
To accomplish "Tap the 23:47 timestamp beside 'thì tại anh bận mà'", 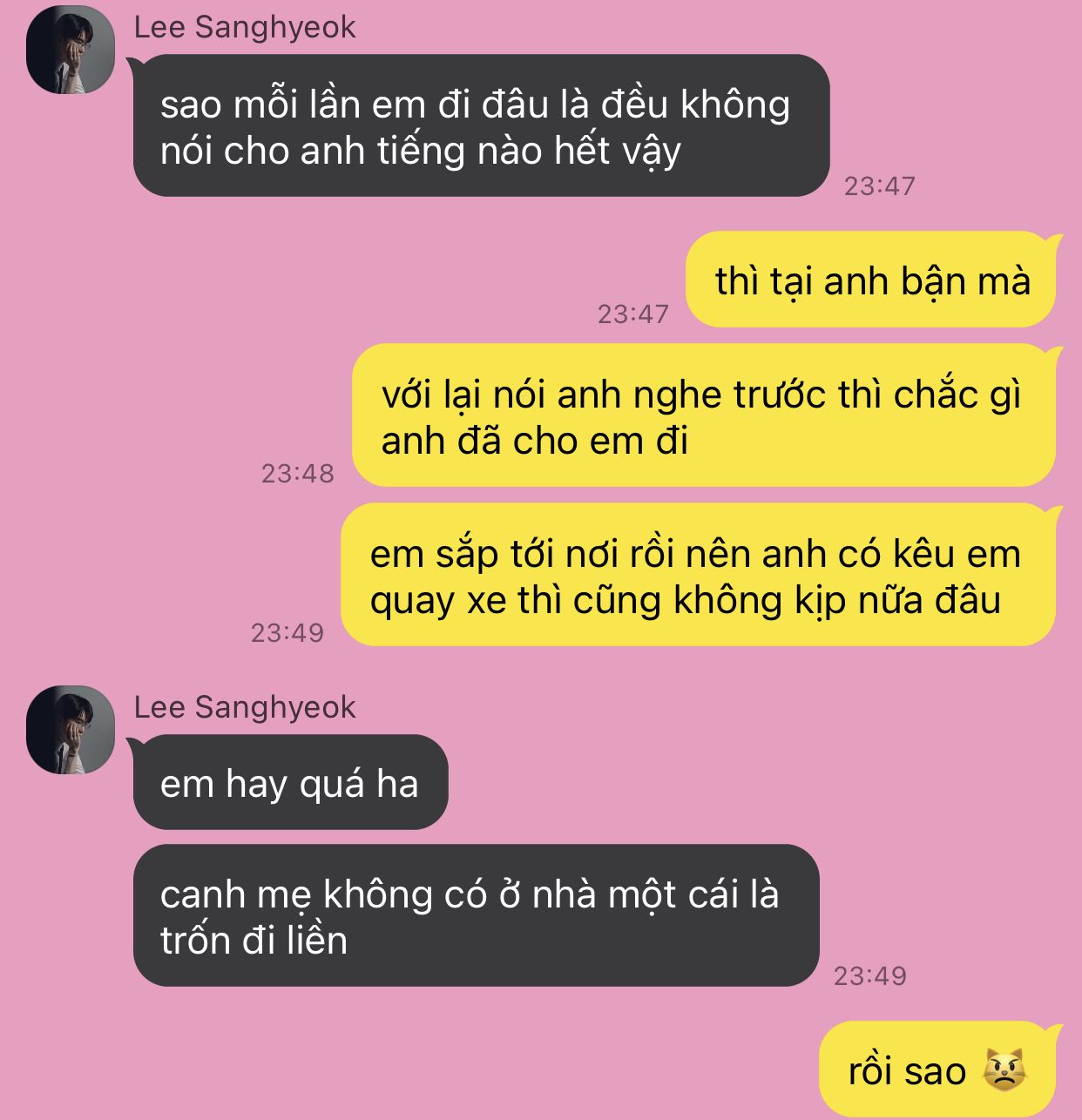I will pos(633,314).
